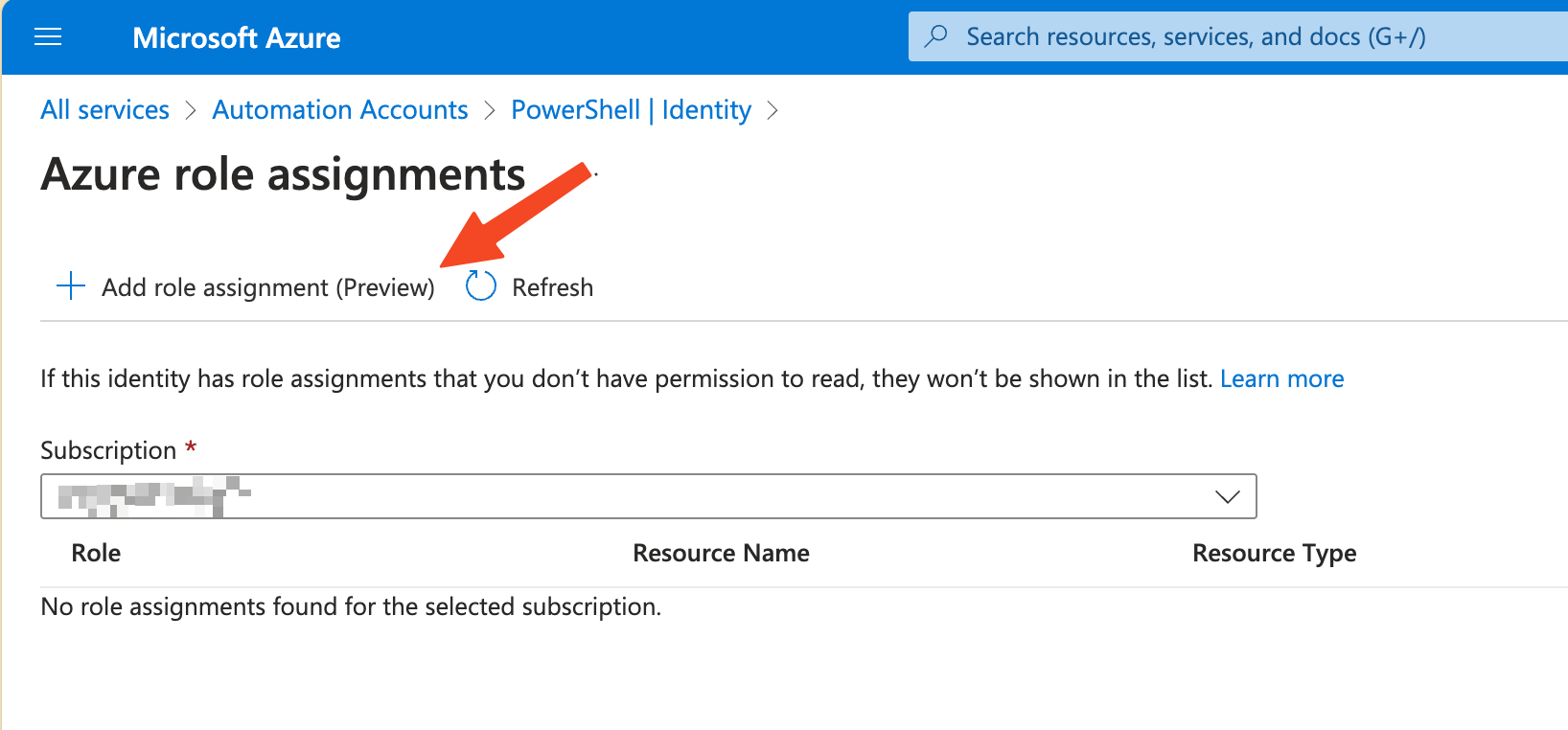Go to Microsoft Azure home title

[236, 38]
